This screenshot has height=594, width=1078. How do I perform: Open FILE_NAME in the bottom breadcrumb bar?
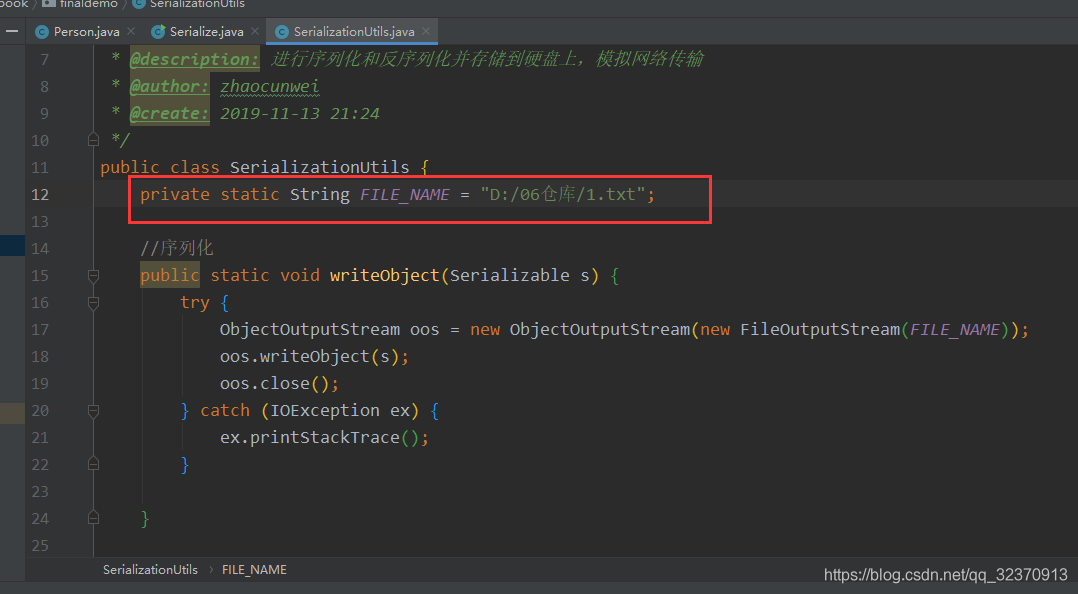click(254, 570)
